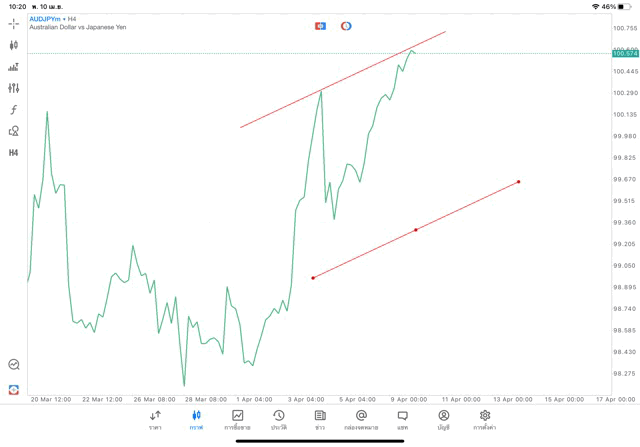Open the News tab (ข่าว)
Image resolution: width=640 pixels, height=447 pixels.
coord(320,420)
